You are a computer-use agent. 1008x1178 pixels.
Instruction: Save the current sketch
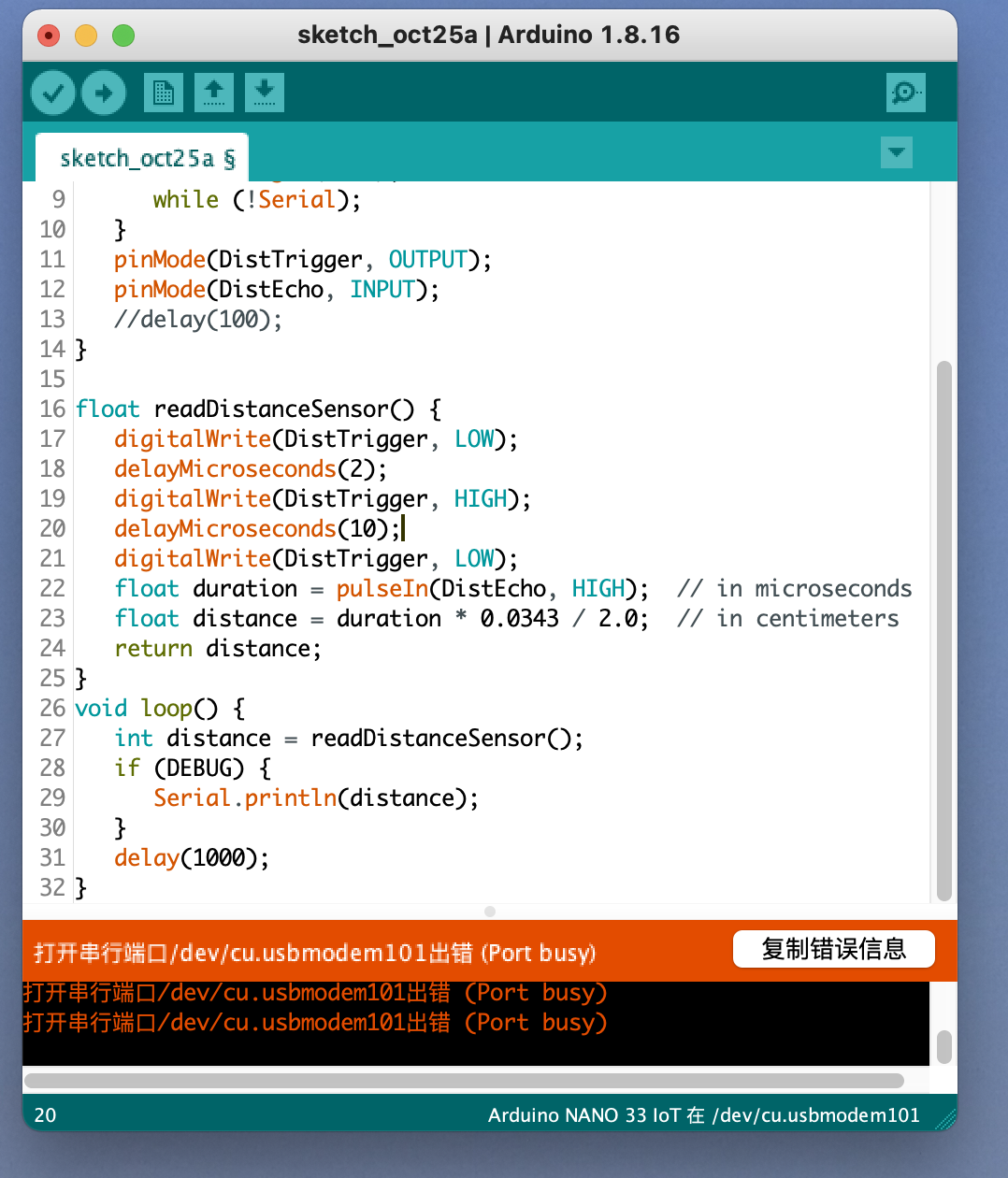tap(265, 93)
